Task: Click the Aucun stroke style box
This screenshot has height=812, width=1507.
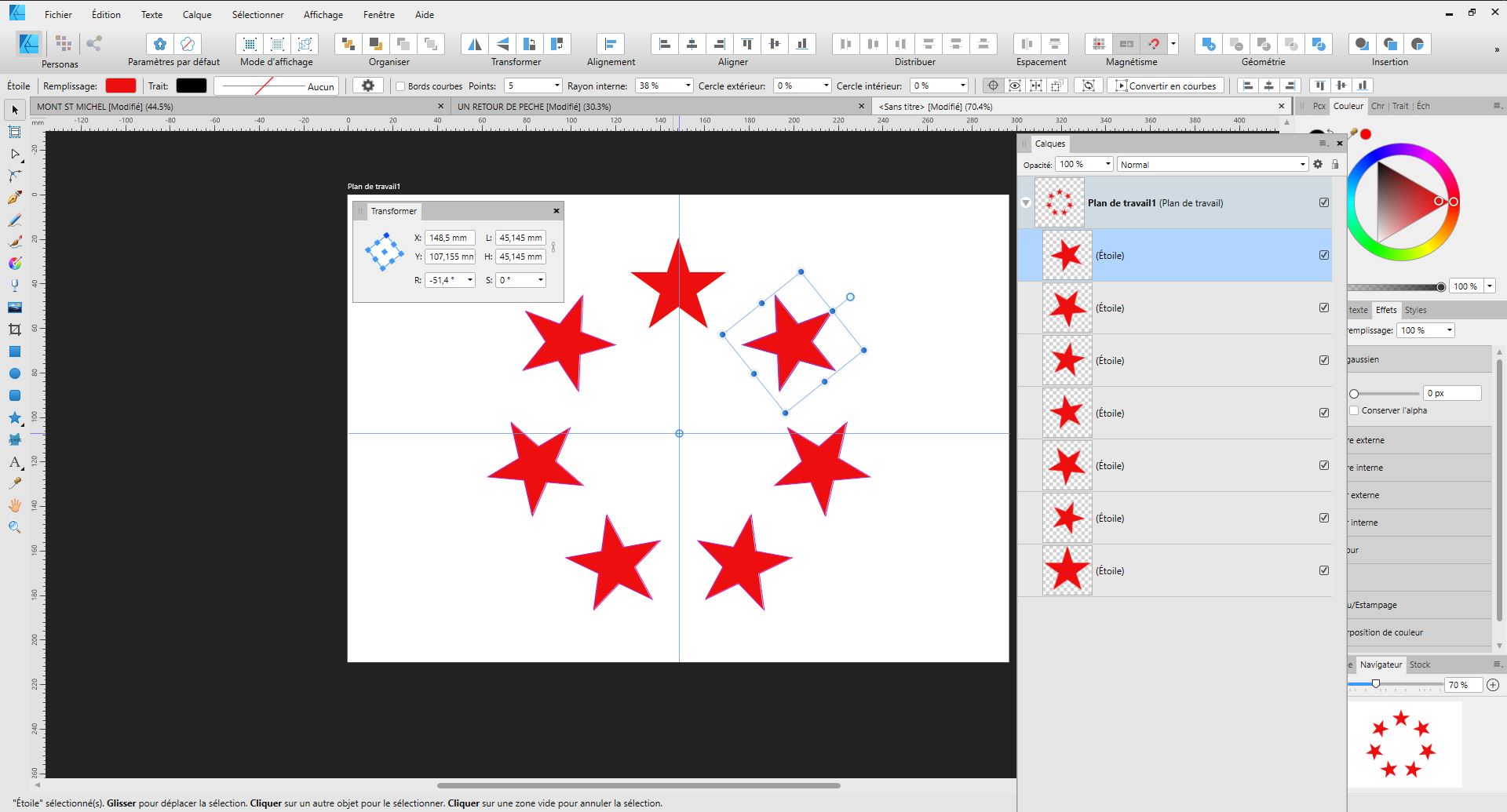Action: pos(276,86)
